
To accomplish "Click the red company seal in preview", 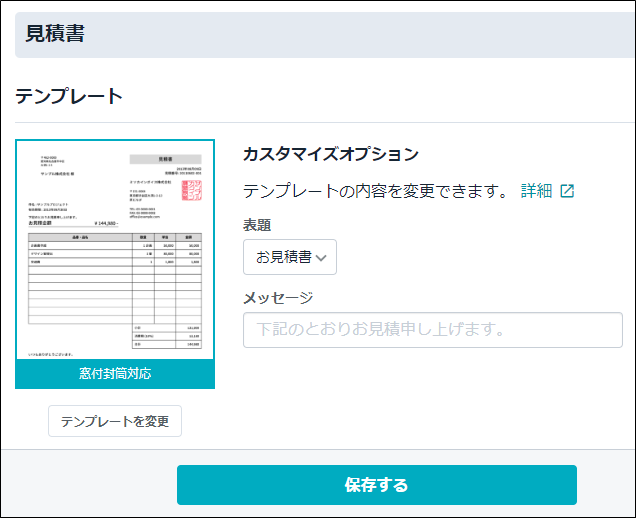I will click(x=192, y=190).
